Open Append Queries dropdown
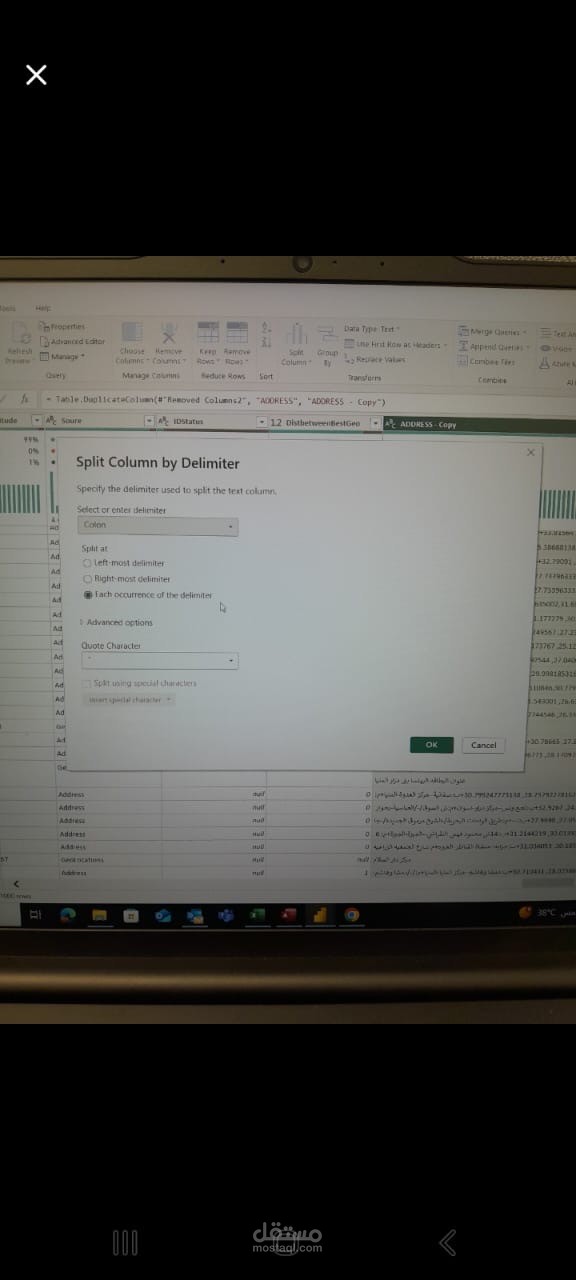 click(493, 346)
